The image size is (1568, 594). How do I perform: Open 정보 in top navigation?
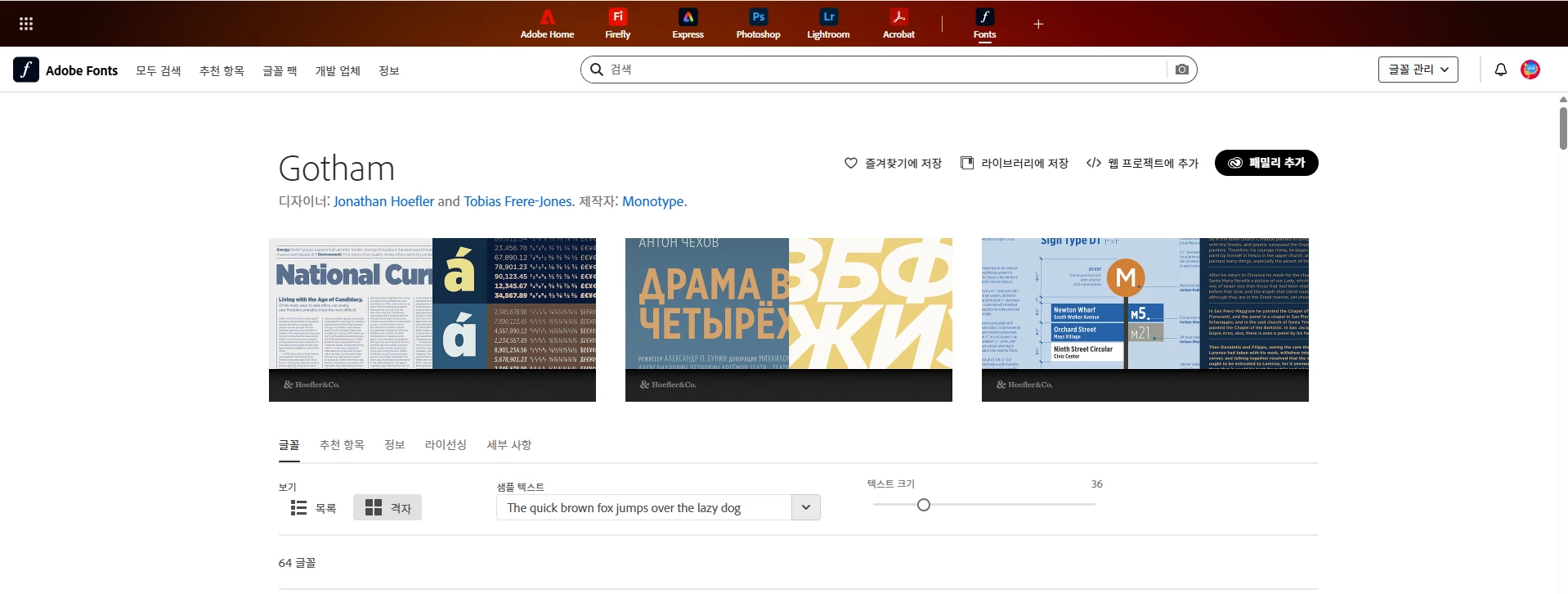[389, 70]
